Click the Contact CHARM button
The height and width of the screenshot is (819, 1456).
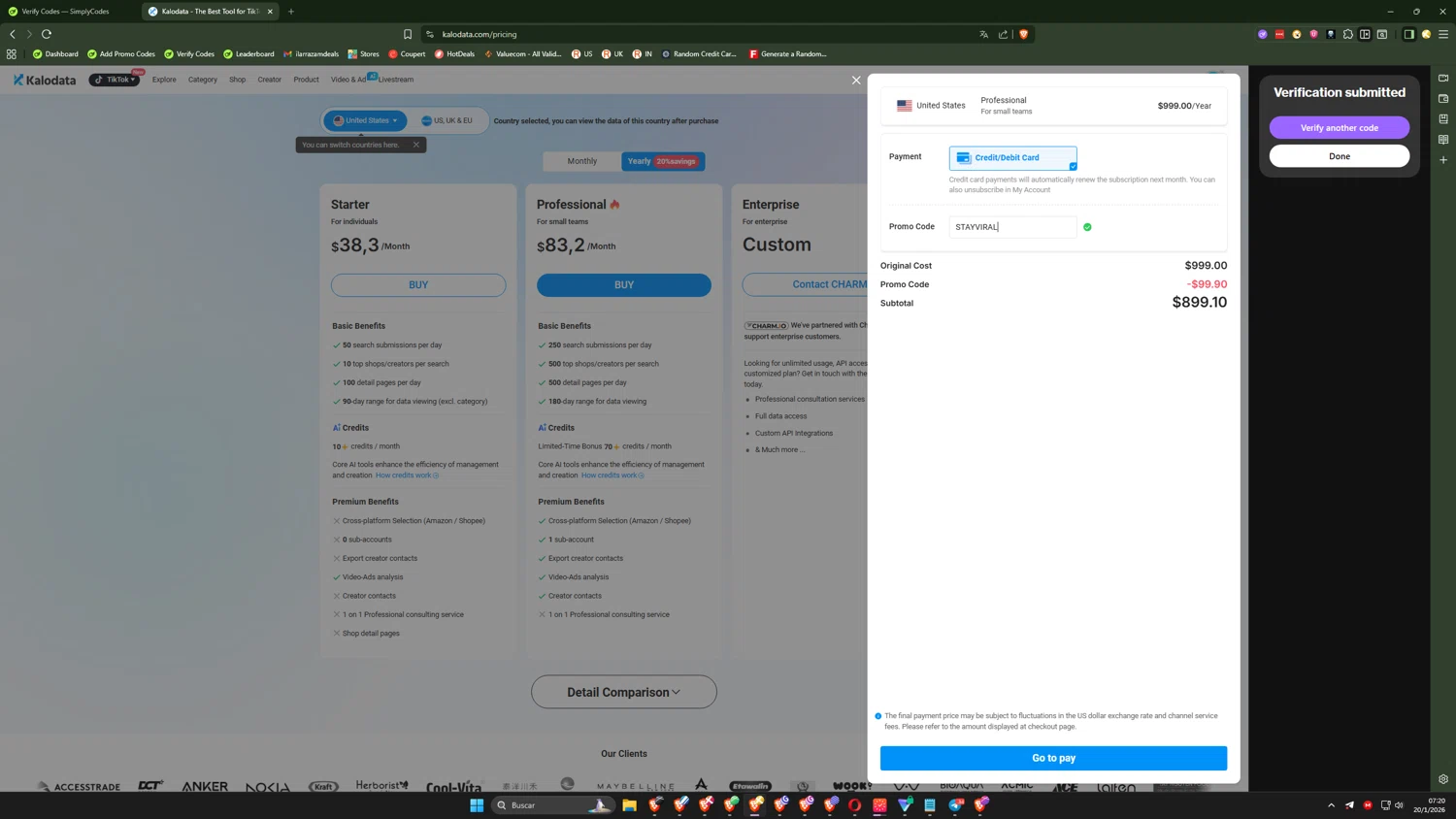click(806, 285)
